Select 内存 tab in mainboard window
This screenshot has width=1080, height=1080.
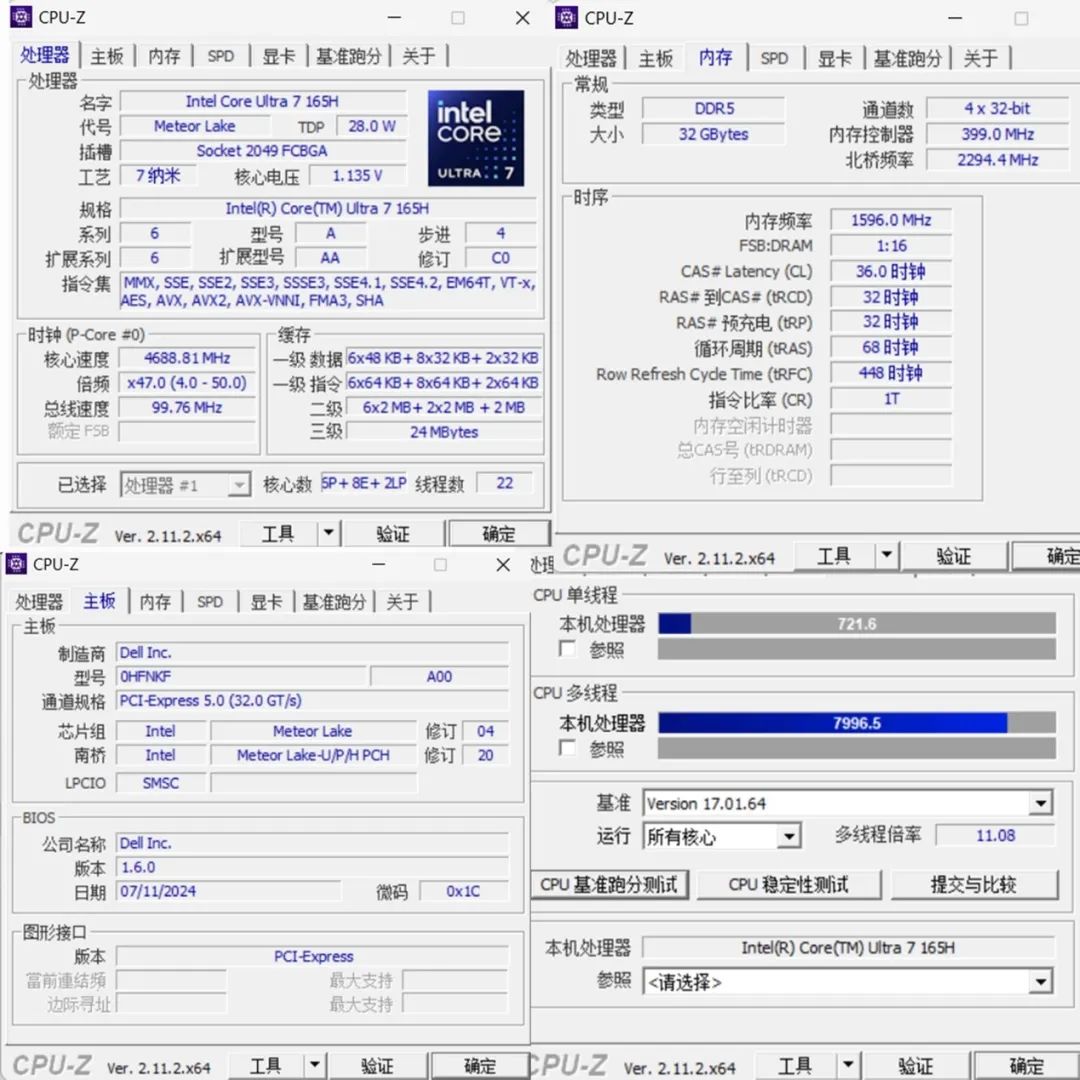(x=155, y=602)
